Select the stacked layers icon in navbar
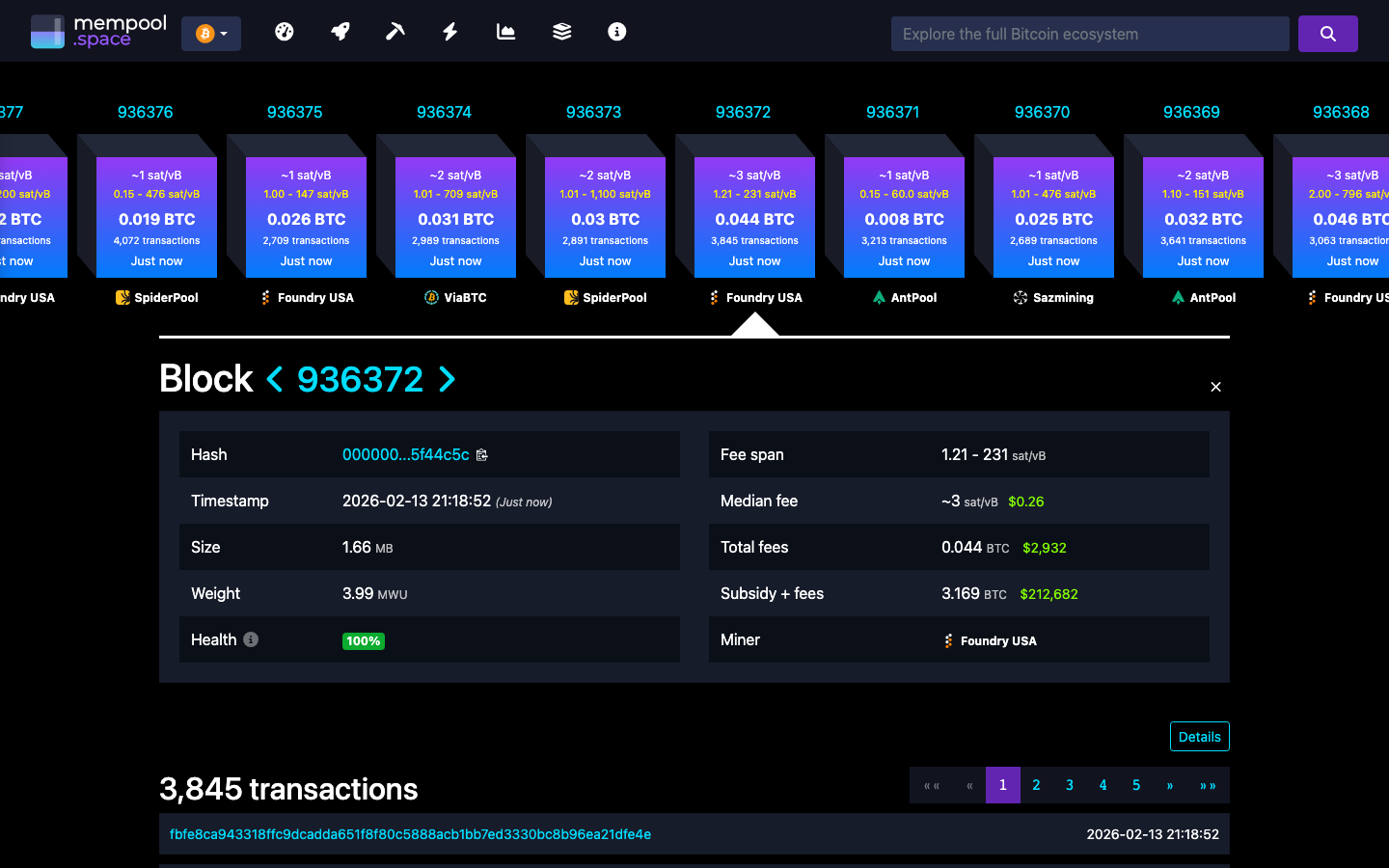 click(x=560, y=31)
